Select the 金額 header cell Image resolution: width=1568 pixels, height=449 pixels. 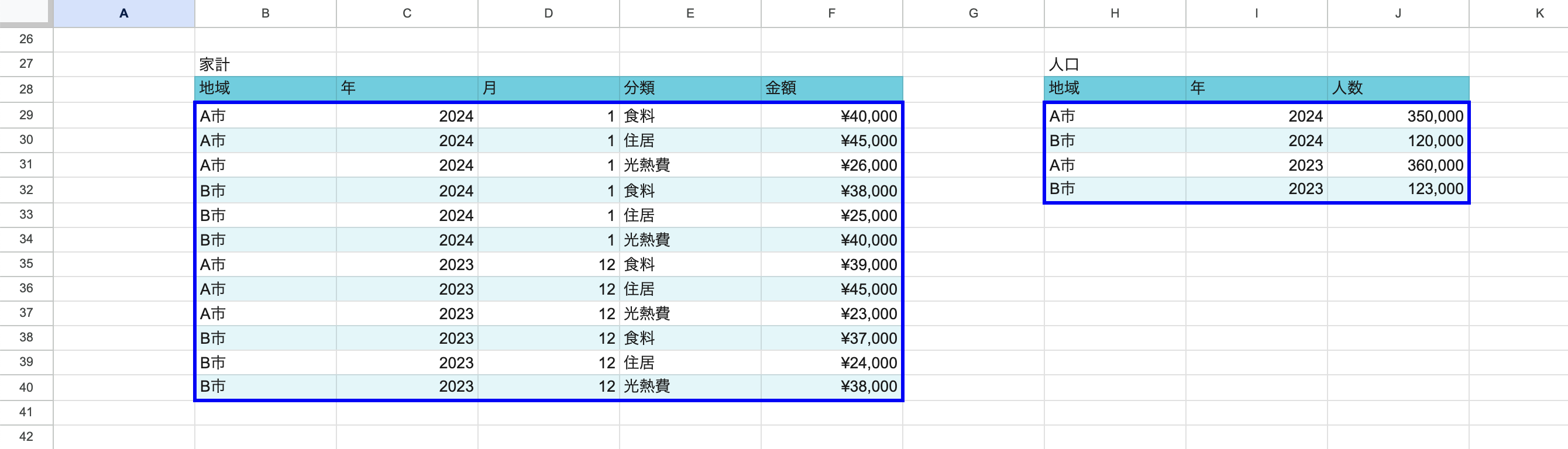(x=831, y=89)
